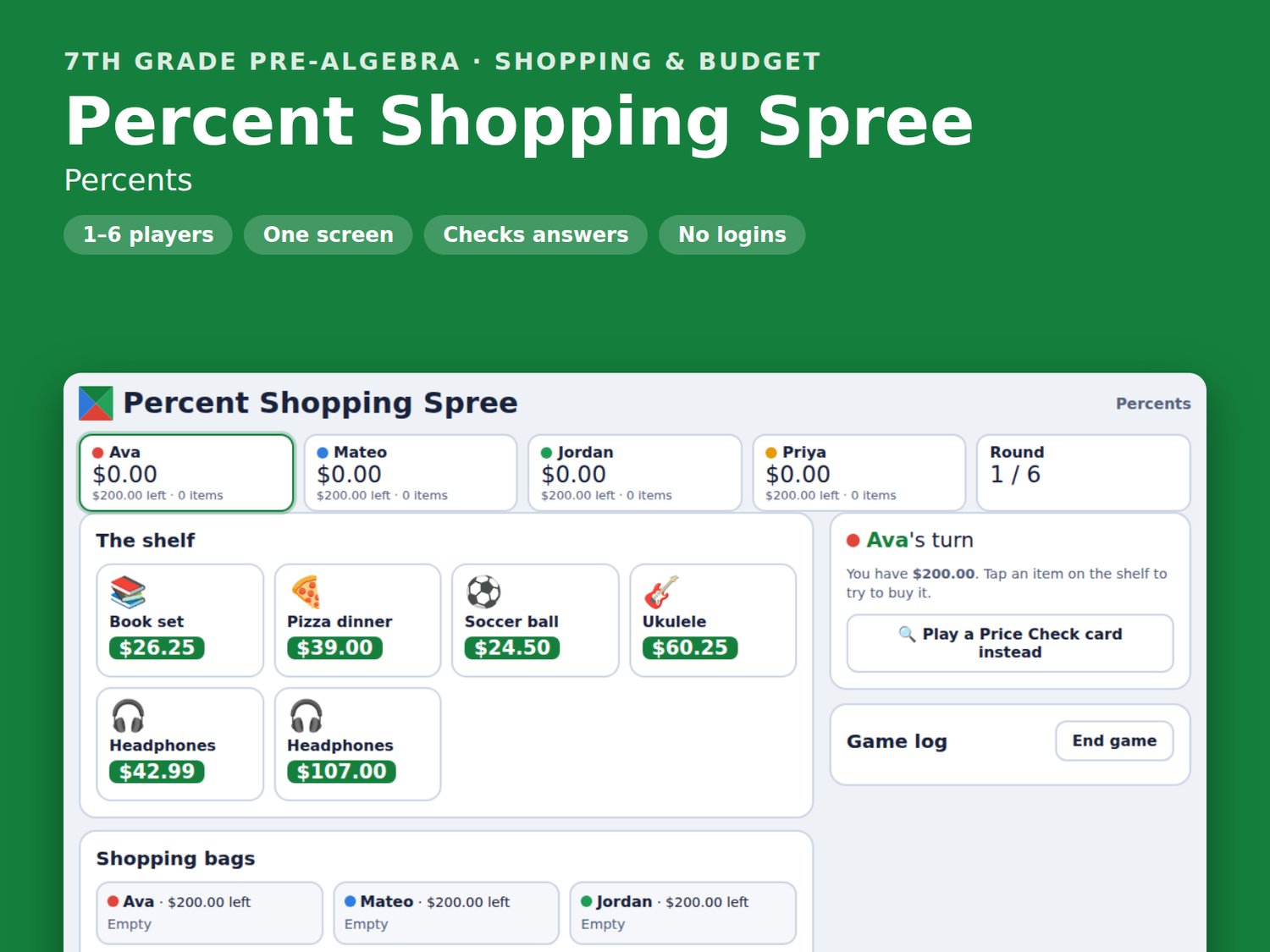Click the Round 1 / 6 counter

click(1084, 473)
